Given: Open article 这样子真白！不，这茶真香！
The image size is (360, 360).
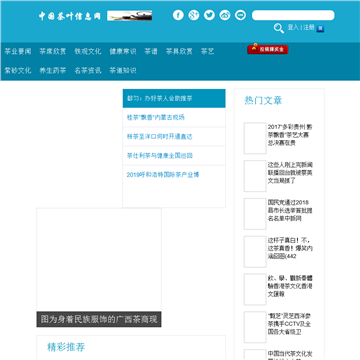Looking at the screenshot, I should coord(290,248).
